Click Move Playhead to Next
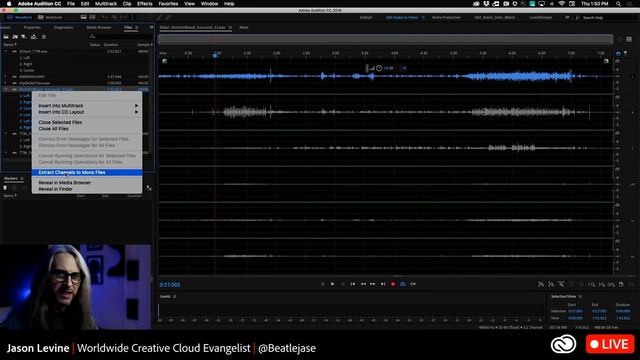This screenshot has height=360, width=640. (x=383, y=284)
